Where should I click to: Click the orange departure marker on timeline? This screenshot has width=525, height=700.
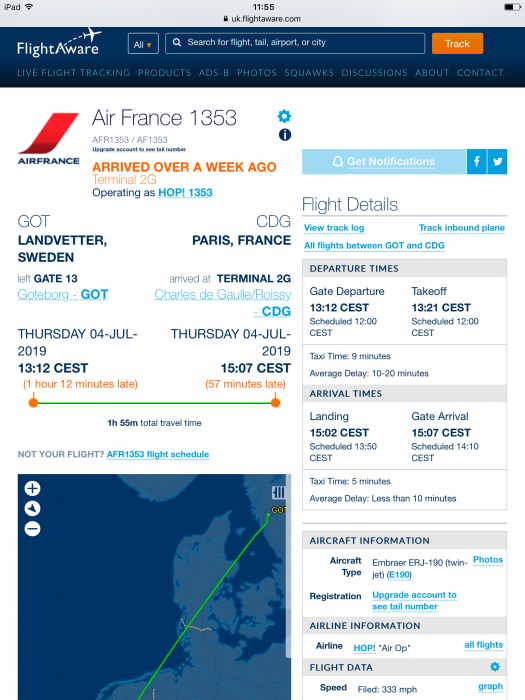tap(33, 403)
